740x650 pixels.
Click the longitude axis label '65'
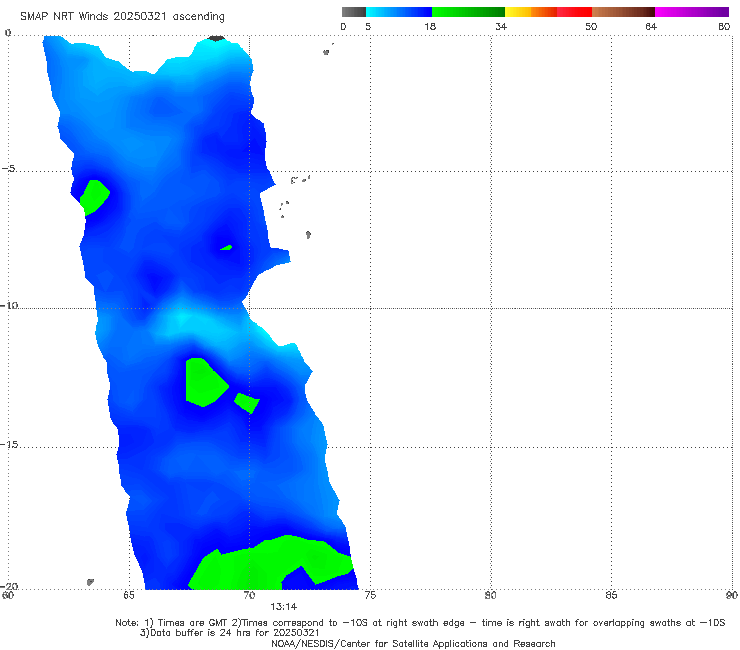click(x=129, y=596)
